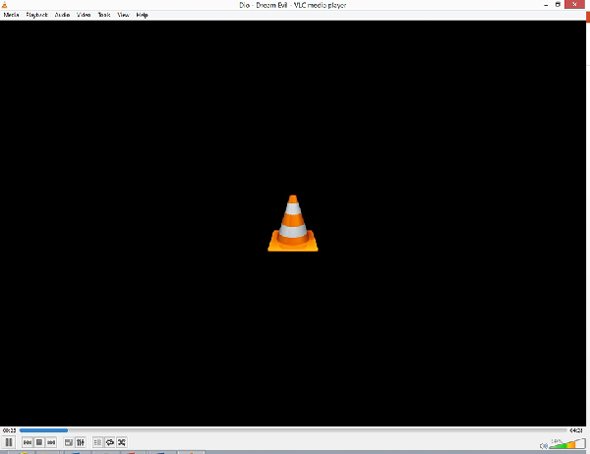Viewport: 590px width, 454px height.
Task: Click on the playback seek bar
Action: [x=293, y=430]
